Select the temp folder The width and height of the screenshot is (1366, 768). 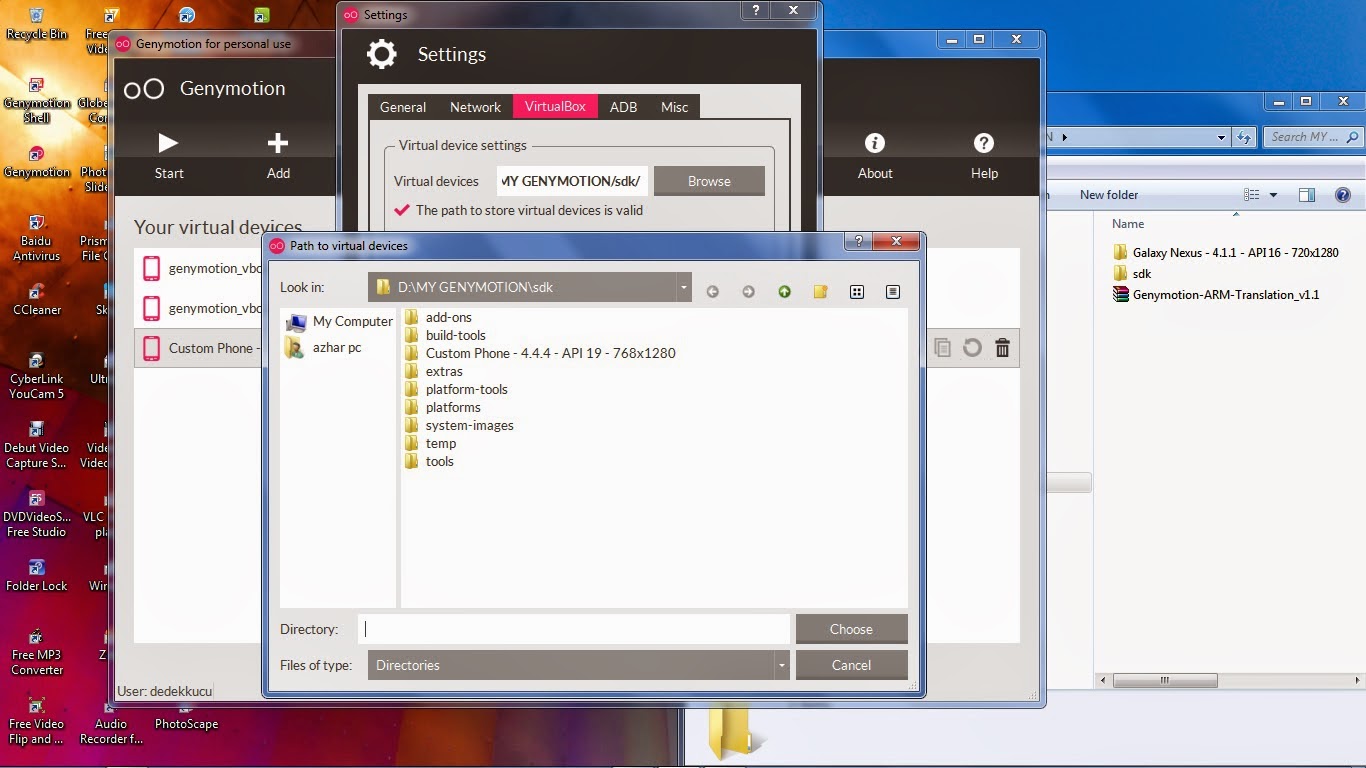431,443
